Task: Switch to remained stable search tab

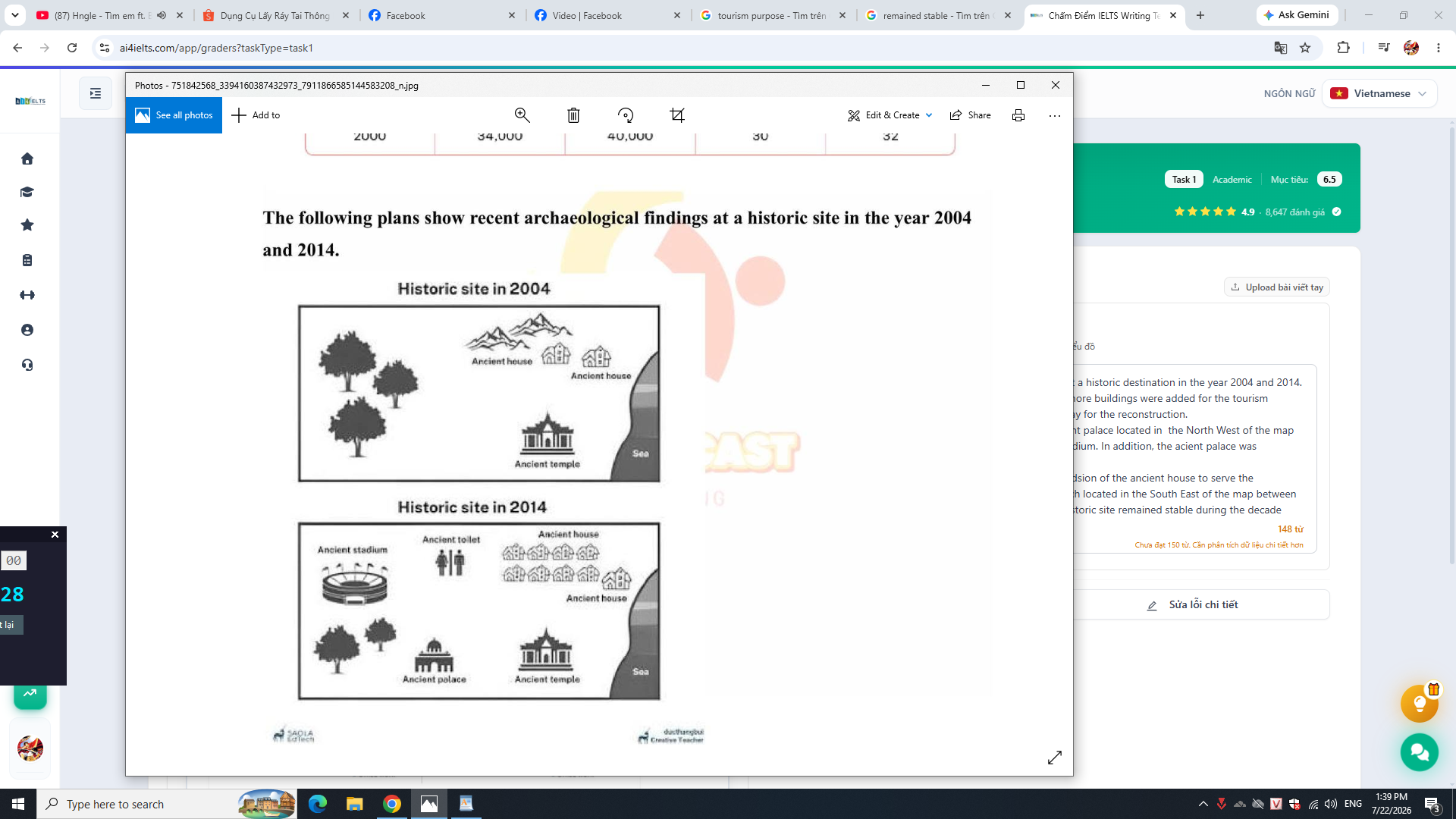Action: (940, 15)
